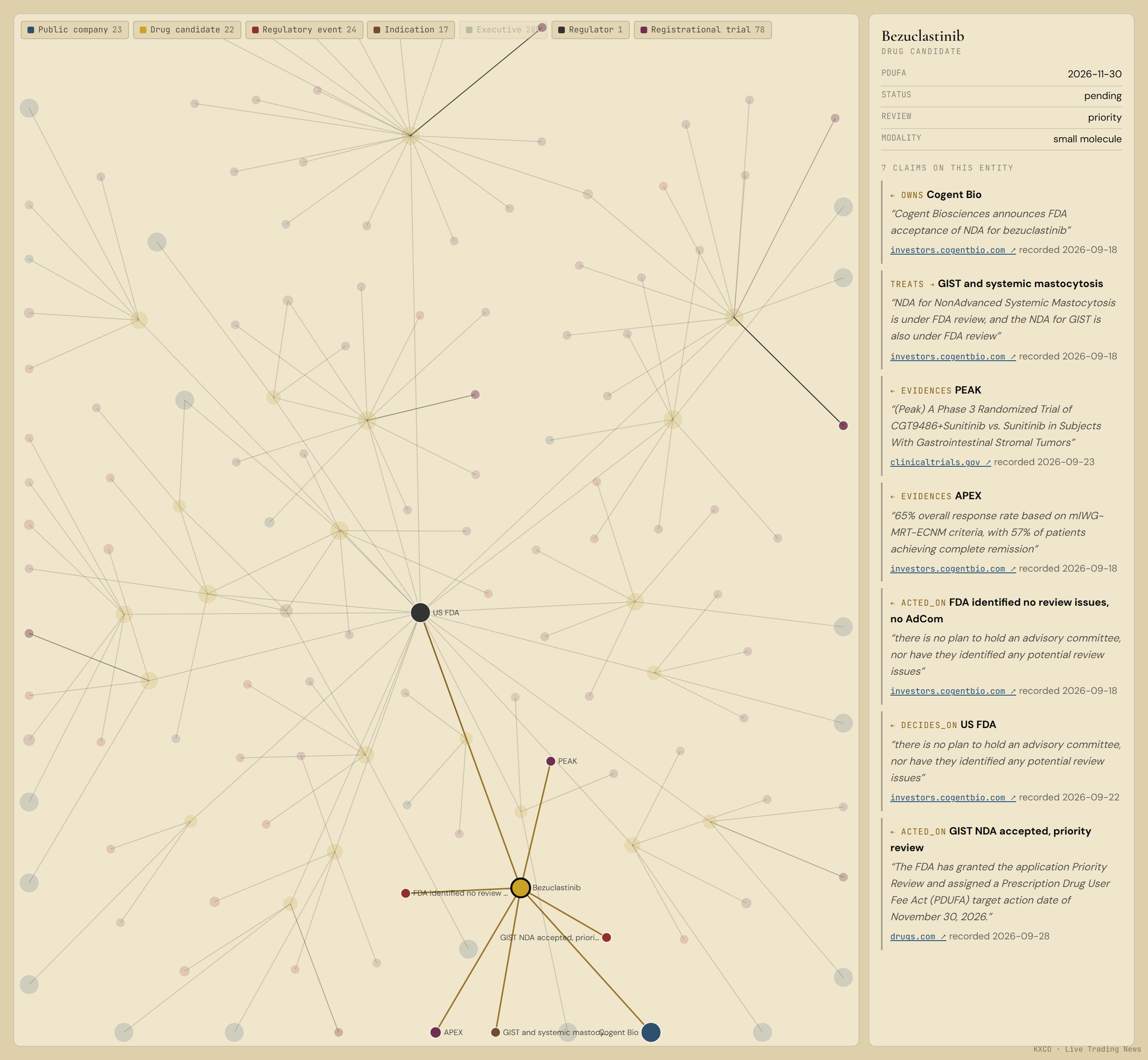1148x1060 pixels.
Task: Click the MODALITY value small molecule
Action: tap(1087, 139)
